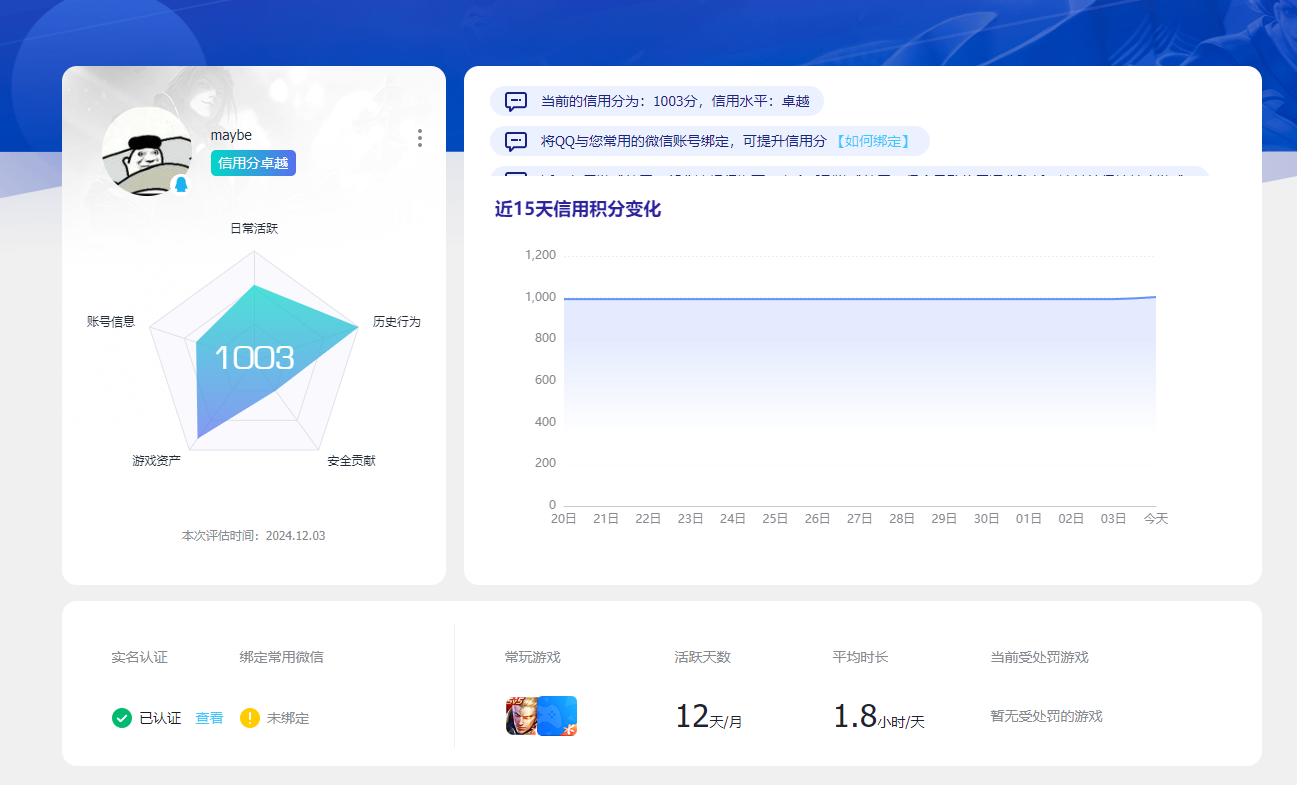This screenshot has width=1297, height=785.
Task: Open the first game icon under 常玩游戏
Action: point(522,716)
